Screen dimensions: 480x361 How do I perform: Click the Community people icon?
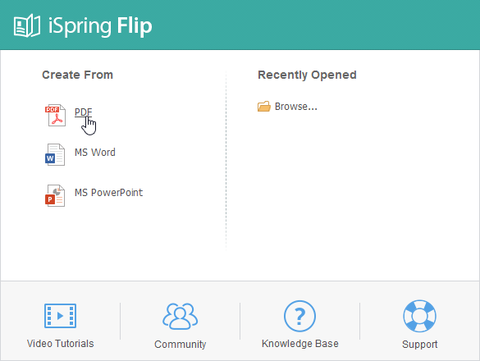180,316
